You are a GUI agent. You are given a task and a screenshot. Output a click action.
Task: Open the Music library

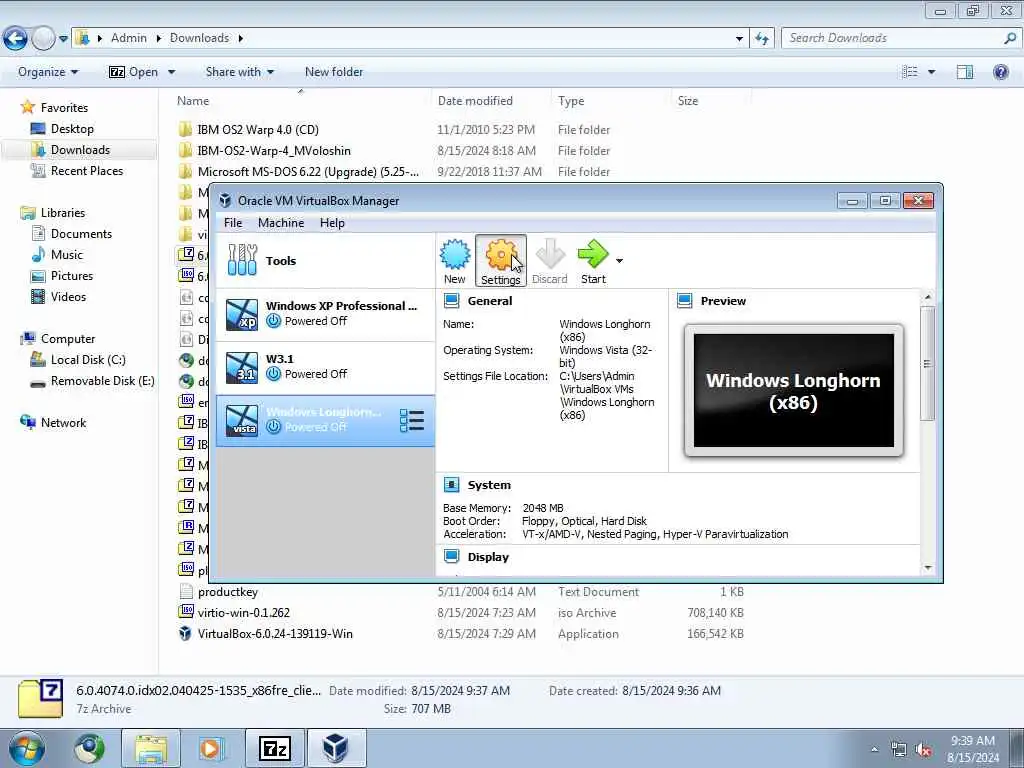(67, 255)
